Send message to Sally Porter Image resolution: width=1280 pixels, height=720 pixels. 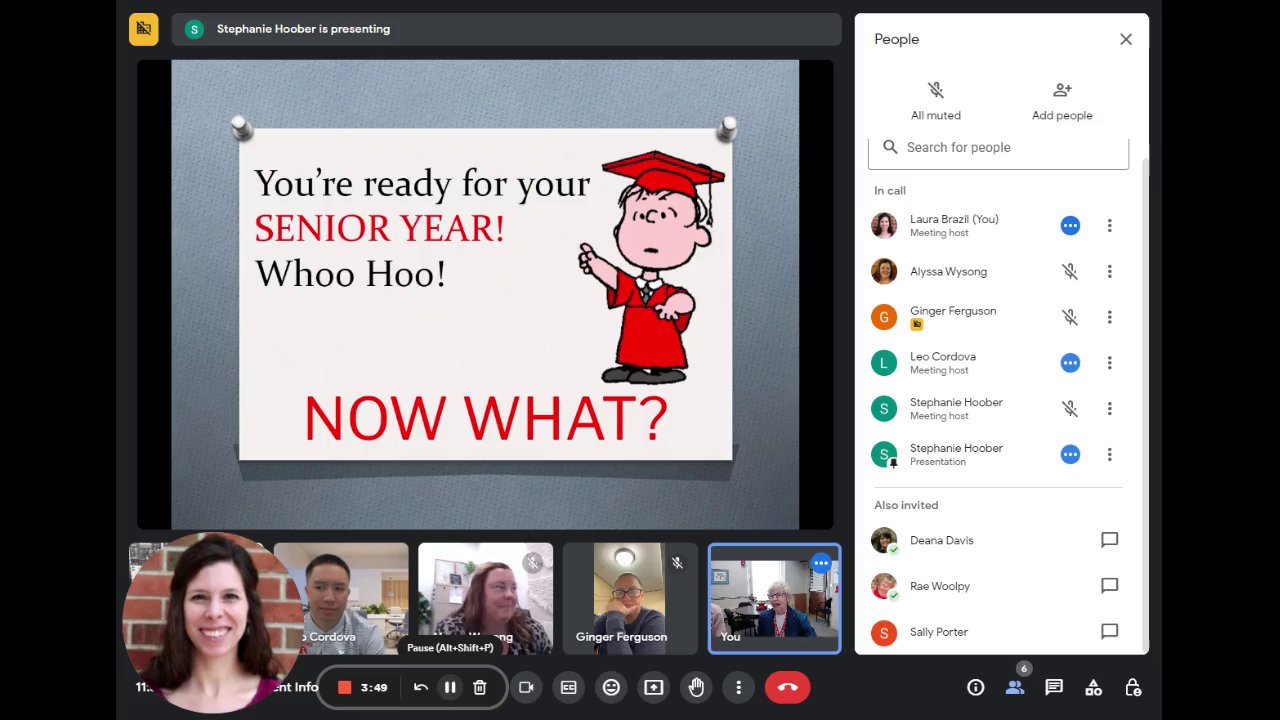1109,632
